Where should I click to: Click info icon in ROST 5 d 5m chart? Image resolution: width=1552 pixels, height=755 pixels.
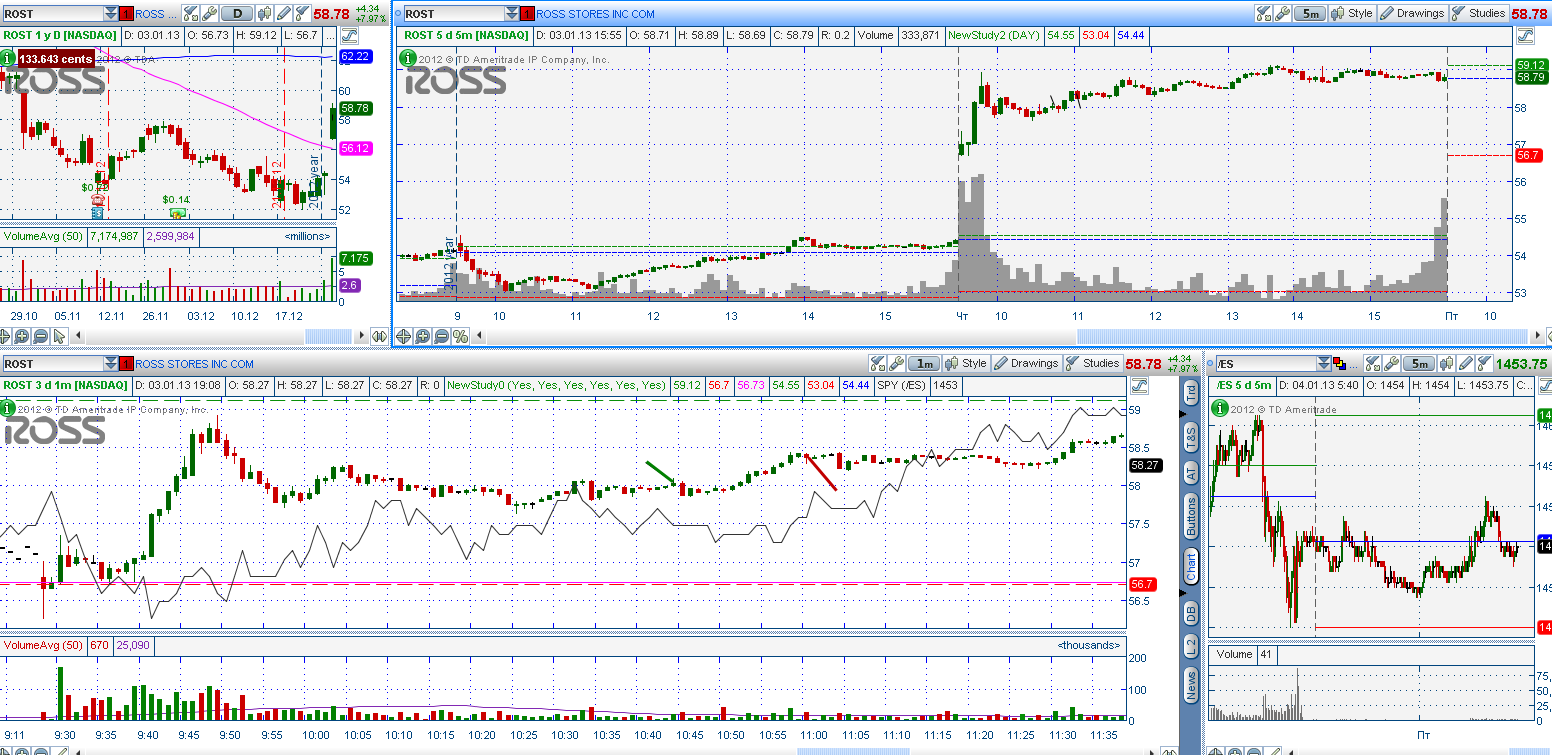tap(407, 59)
